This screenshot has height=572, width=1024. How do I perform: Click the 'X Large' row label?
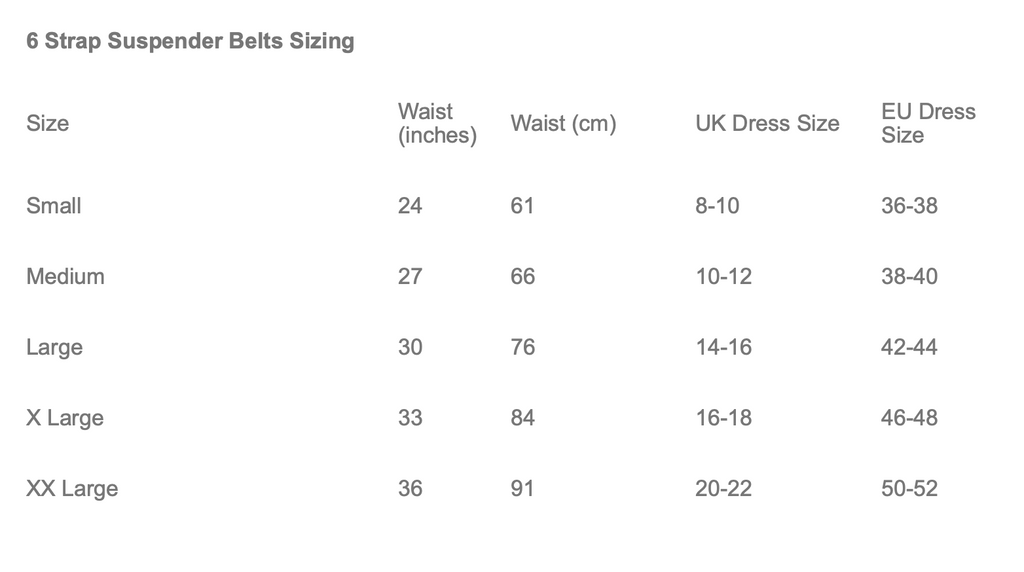(x=65, y=418)
